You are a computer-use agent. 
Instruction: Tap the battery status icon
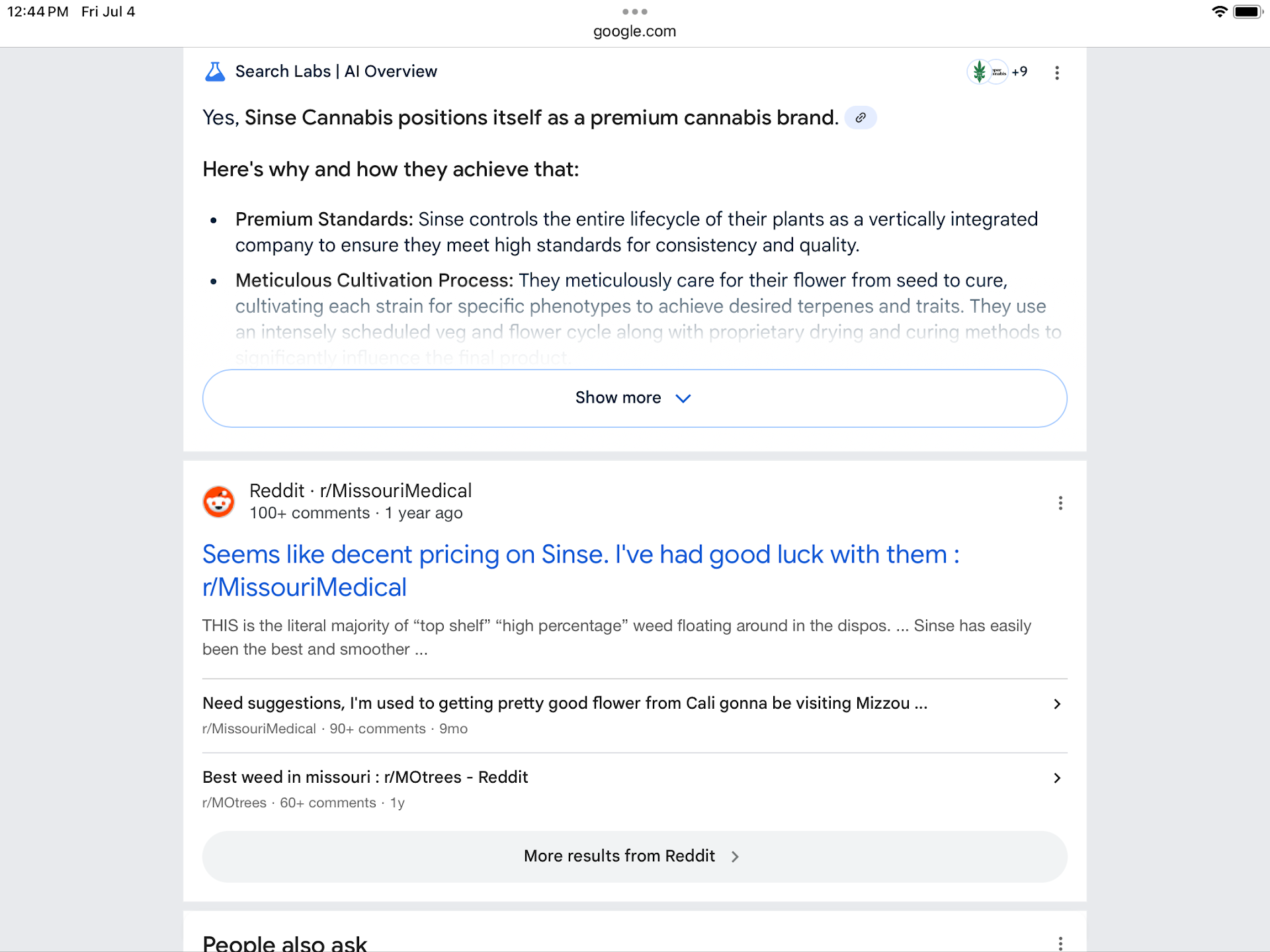point(1248,12)
